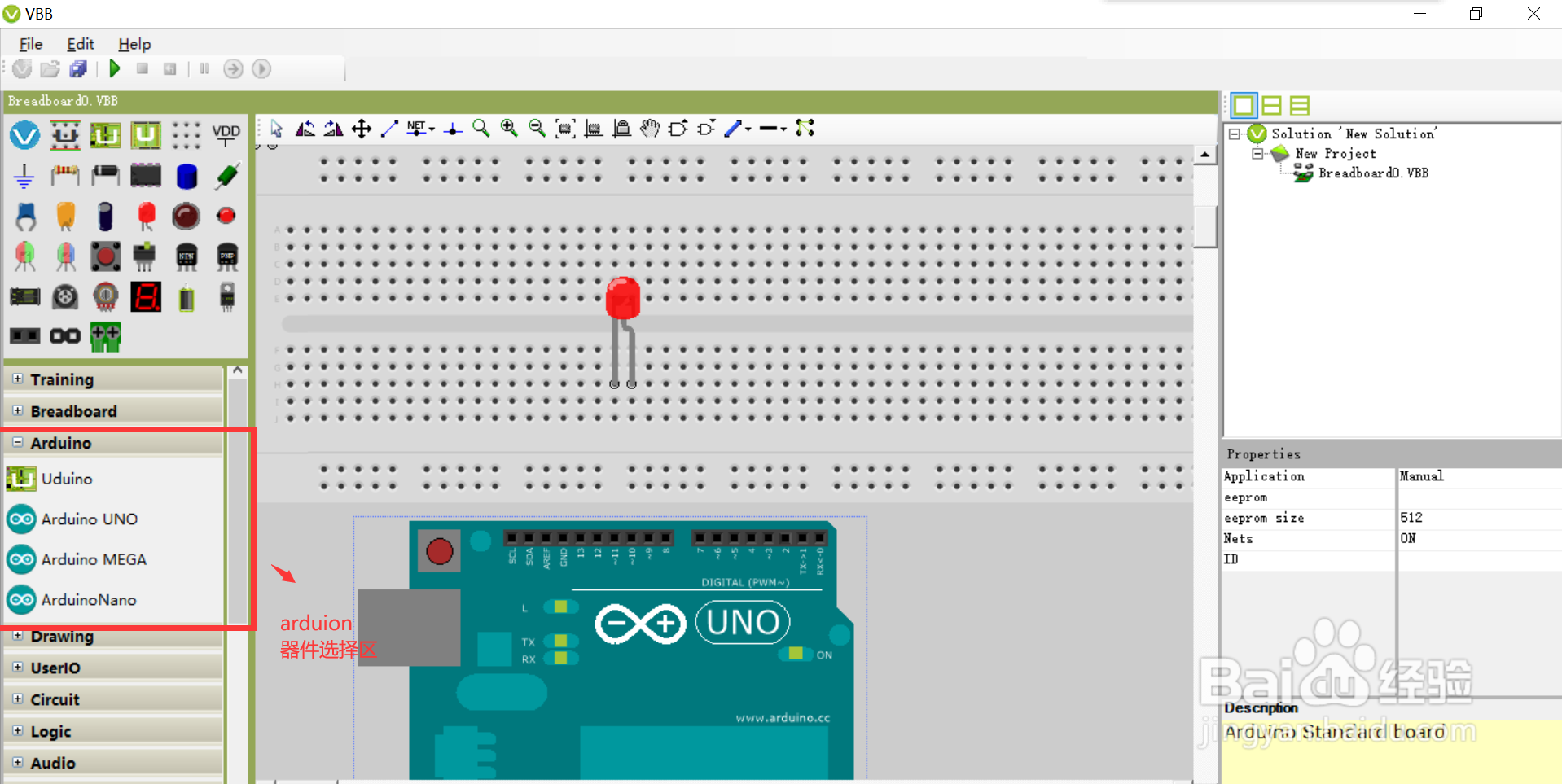
Task: Pick the red push-button switch component
Action: click(x=105, y=256)
